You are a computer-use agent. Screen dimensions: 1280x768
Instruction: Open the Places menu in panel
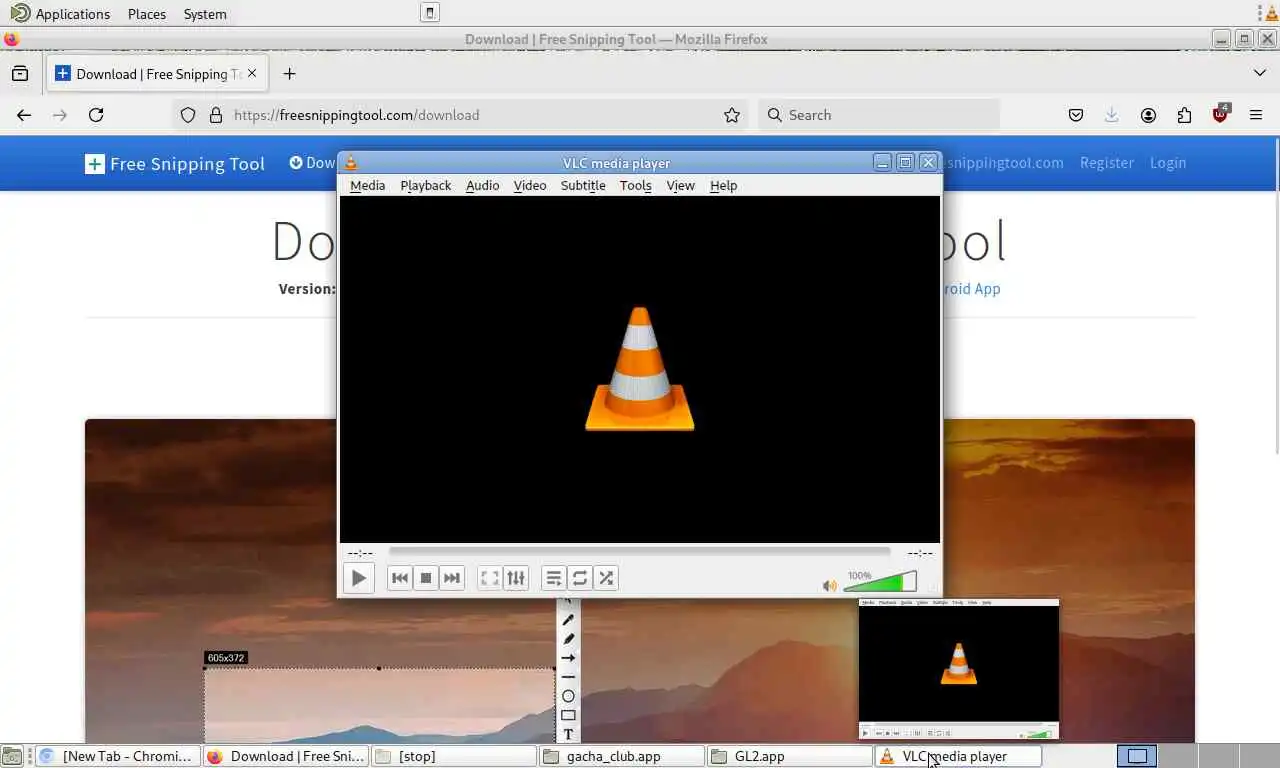(147, 14)
